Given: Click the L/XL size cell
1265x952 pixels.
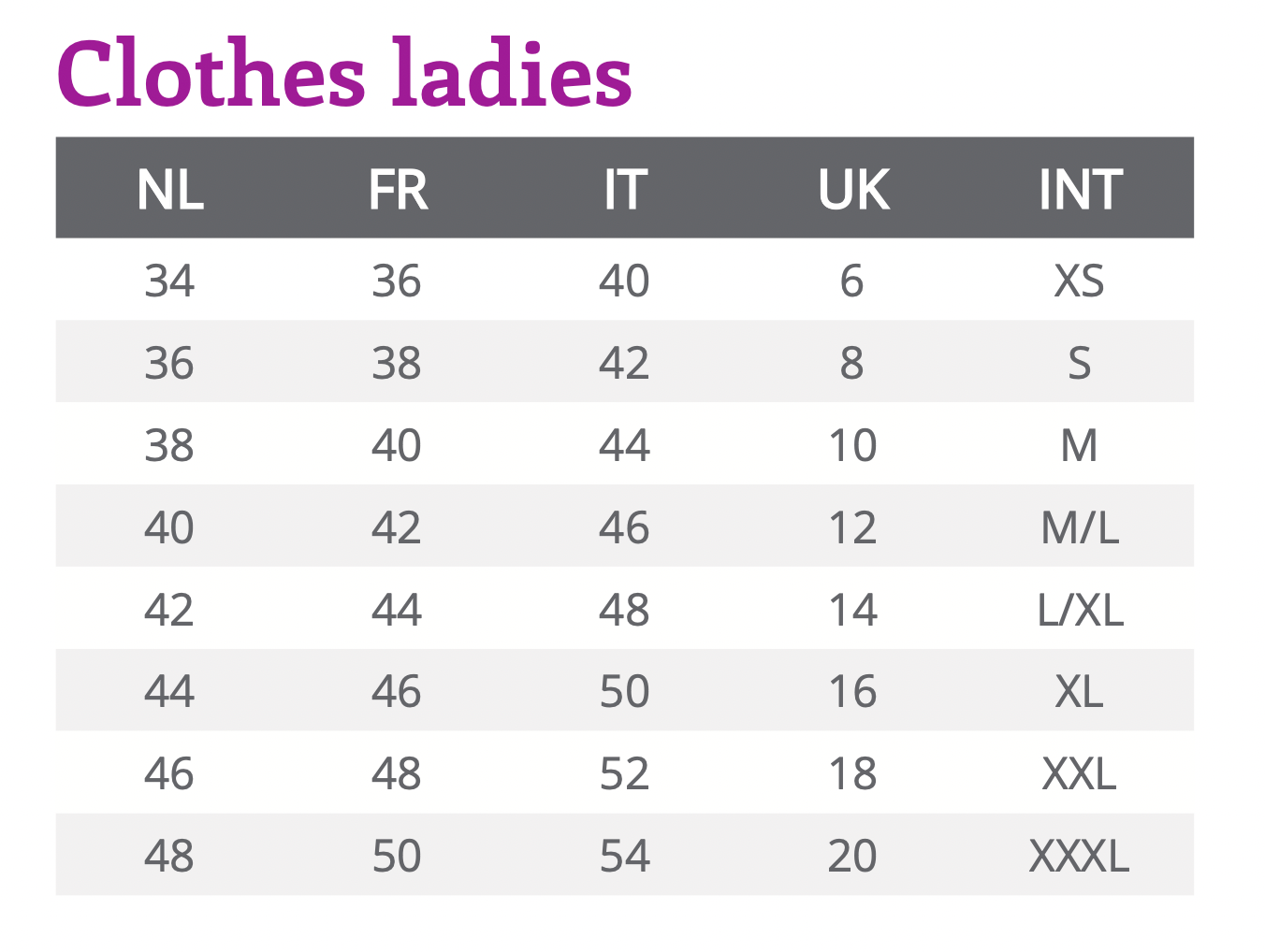Looking at the screenshot, I should click(x=1080, y=610).
